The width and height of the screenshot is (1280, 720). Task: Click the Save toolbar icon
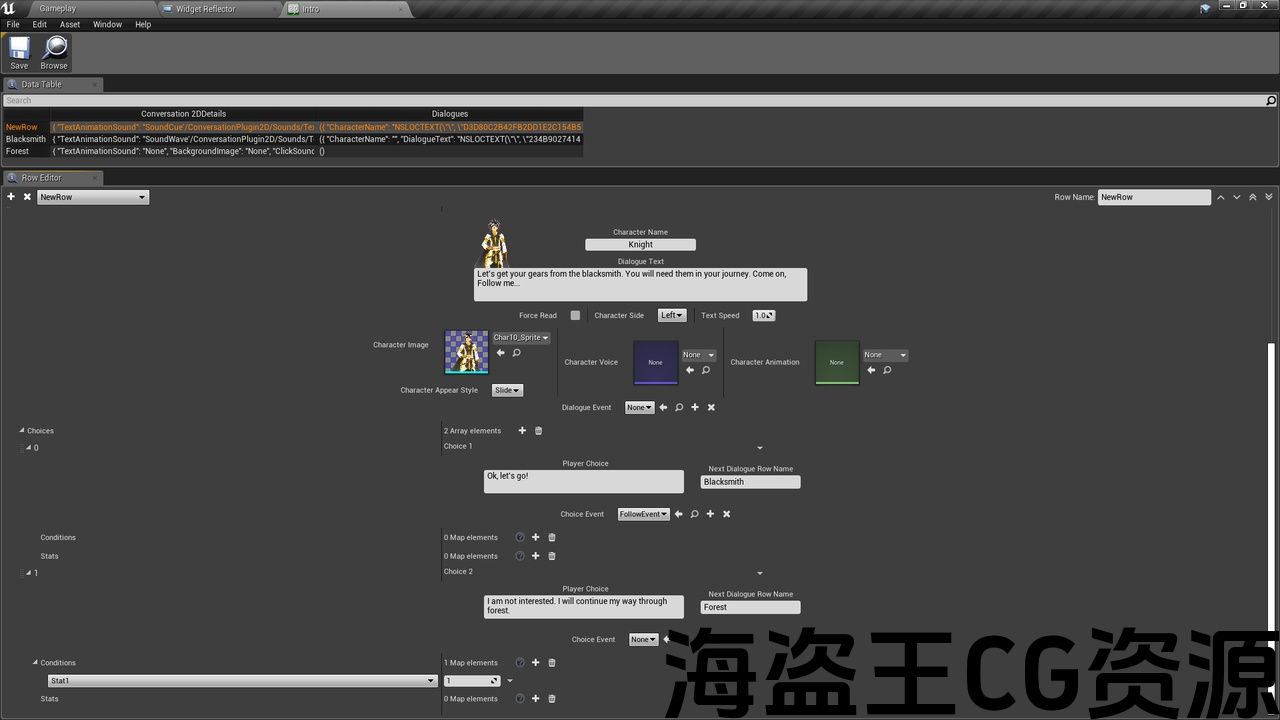(19, 52)
